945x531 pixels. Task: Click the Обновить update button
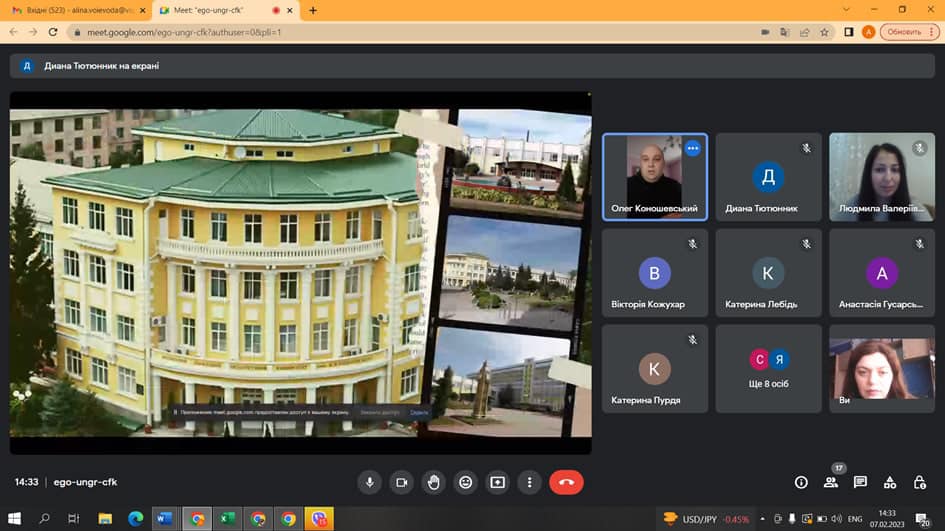(909, 32)
